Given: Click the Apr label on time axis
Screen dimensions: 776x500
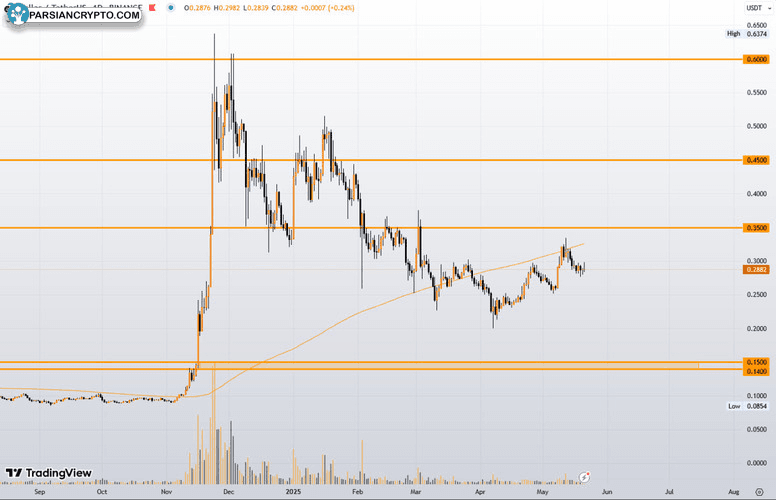Looking at the screenshot, I should (x=480, y=492).
